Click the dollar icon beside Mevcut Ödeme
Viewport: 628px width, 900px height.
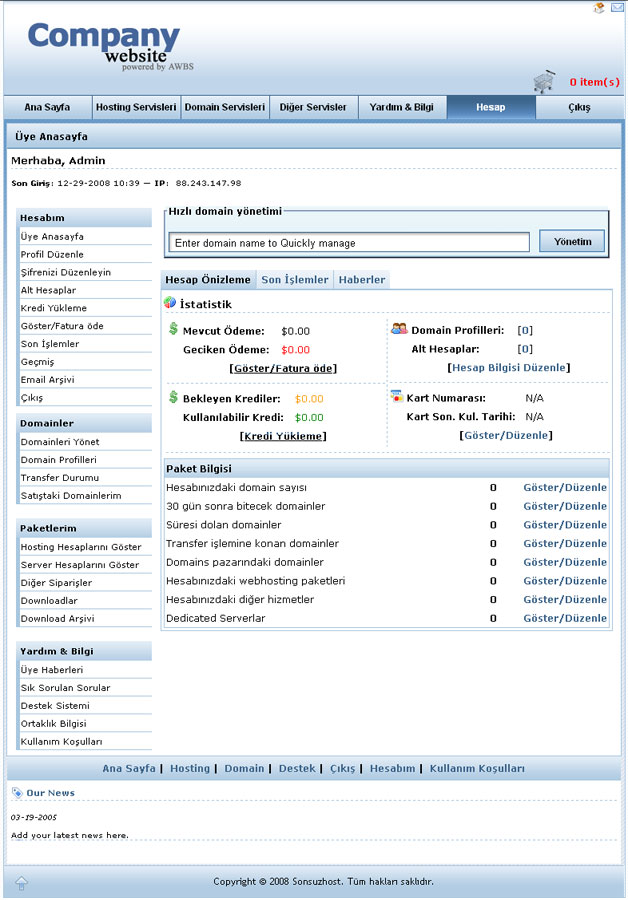coord(173,329)
